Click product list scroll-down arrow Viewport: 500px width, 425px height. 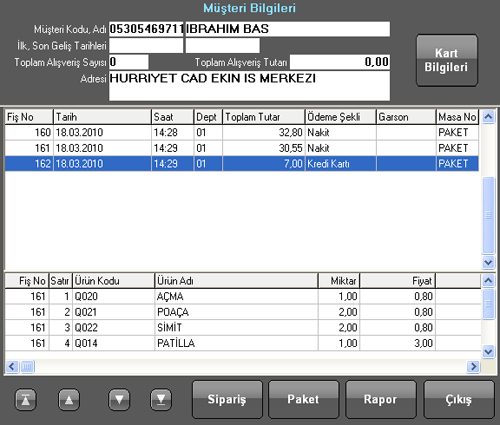[488, 351]
